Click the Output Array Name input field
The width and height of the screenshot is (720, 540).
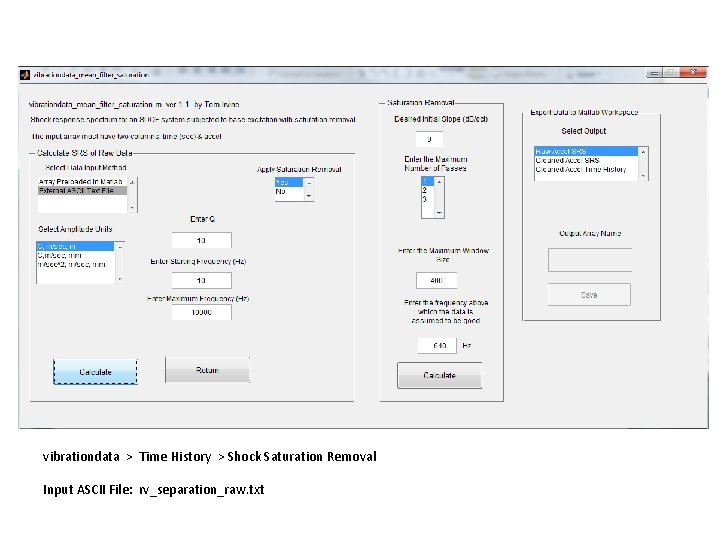pos(590,260)
